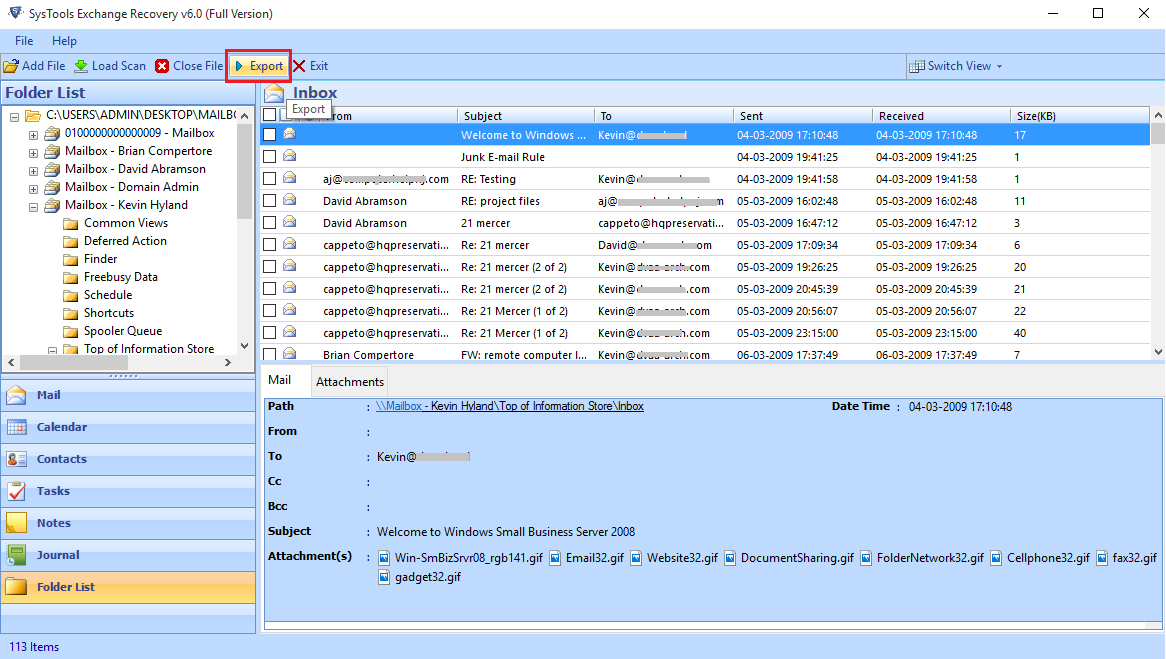Click the Win-SmBizSrvr08_rgb141.gif attachment icon
This screenshot has width=1166, height=659.
click(x=384, y=558)
